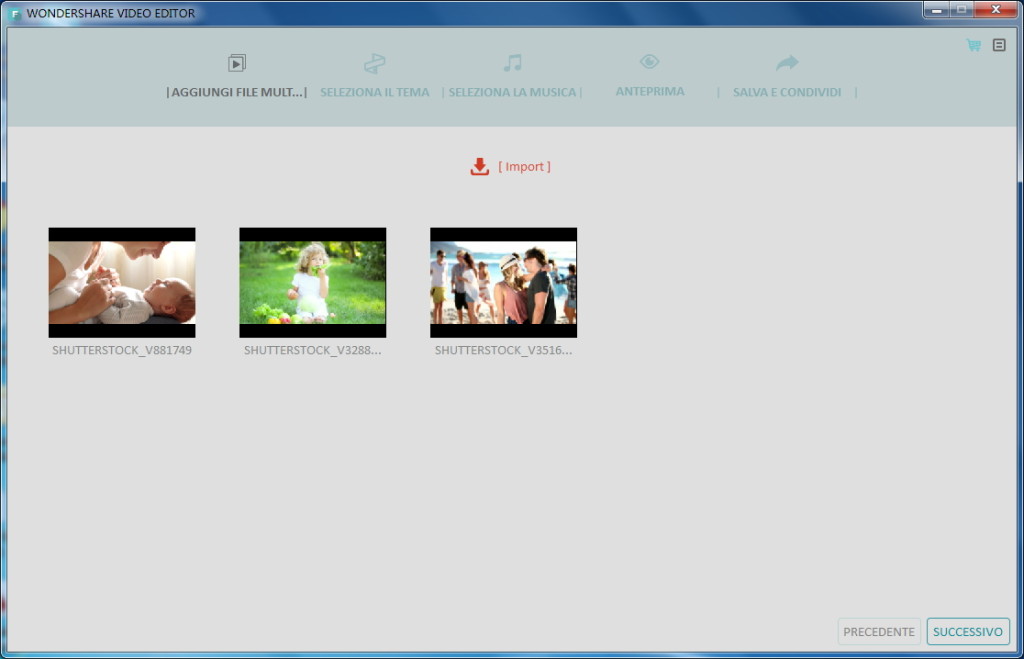Click the SHUTTERSTOCK_V881749 file name
The image size is (1024, 659).
pos(122,350)
